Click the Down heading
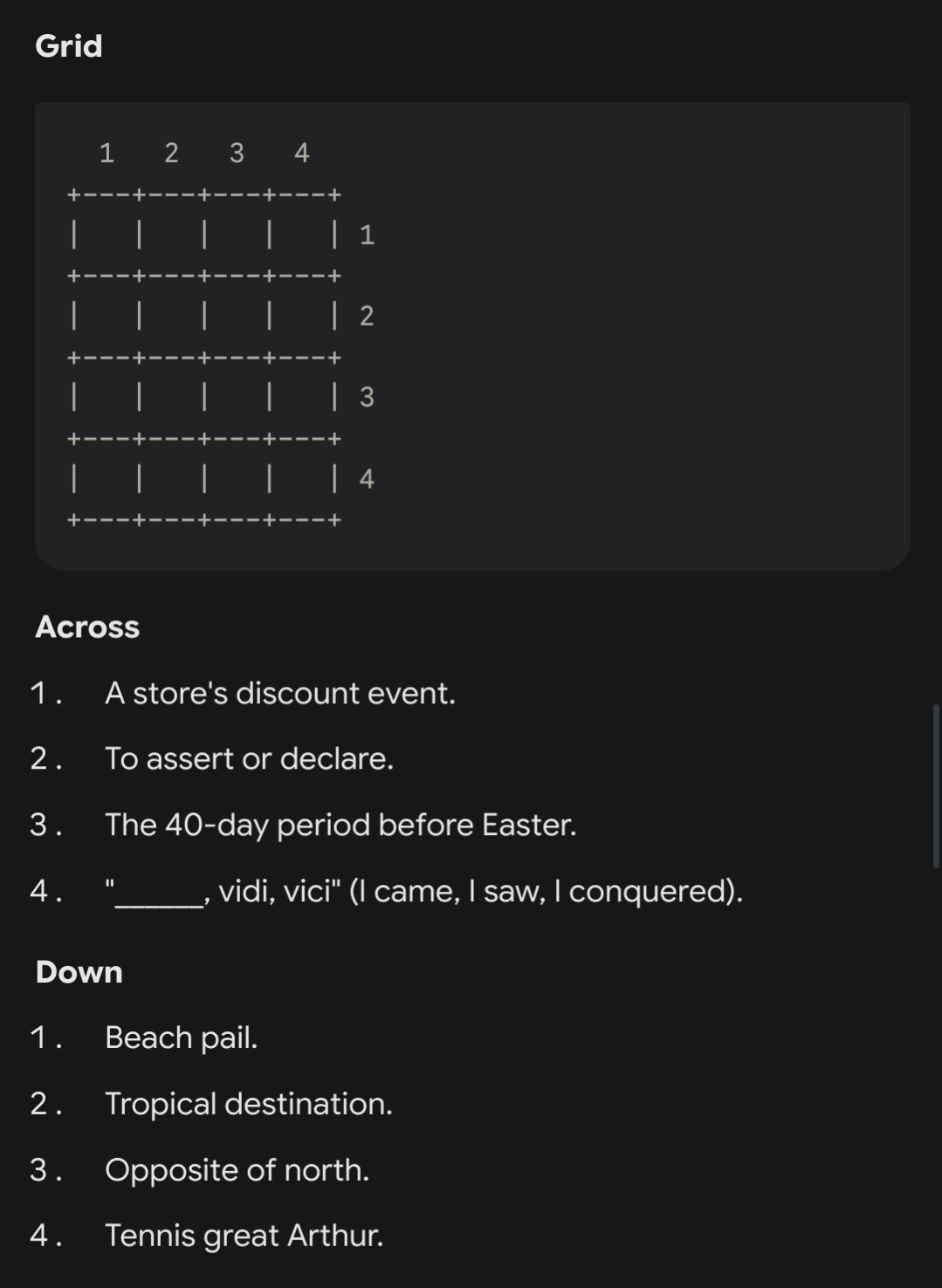942x1288 pixels. pos(79,972)
